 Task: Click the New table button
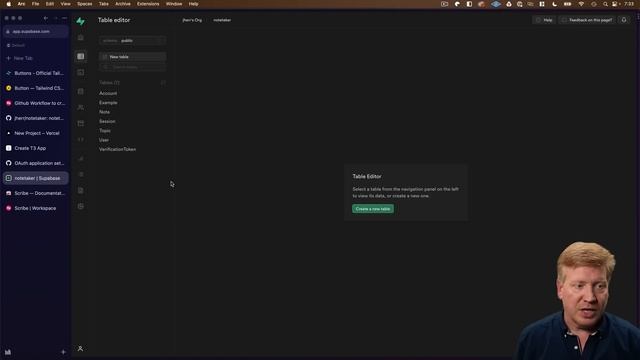coord(132,57)
